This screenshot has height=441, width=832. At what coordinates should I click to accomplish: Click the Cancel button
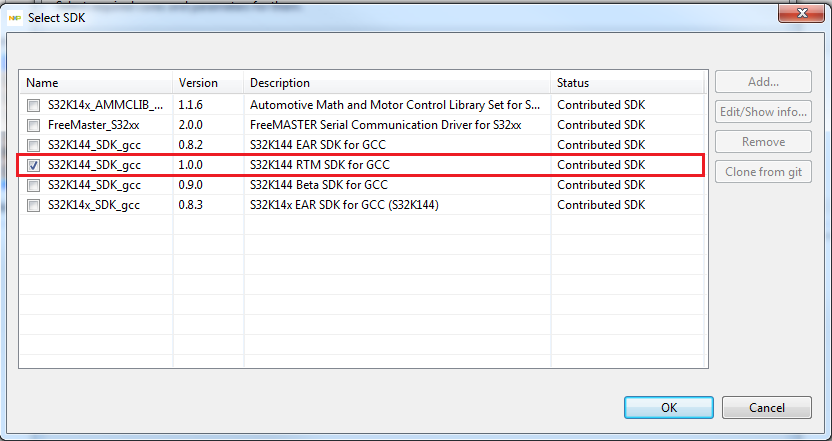pyautogui.click(x=767, y=408)
